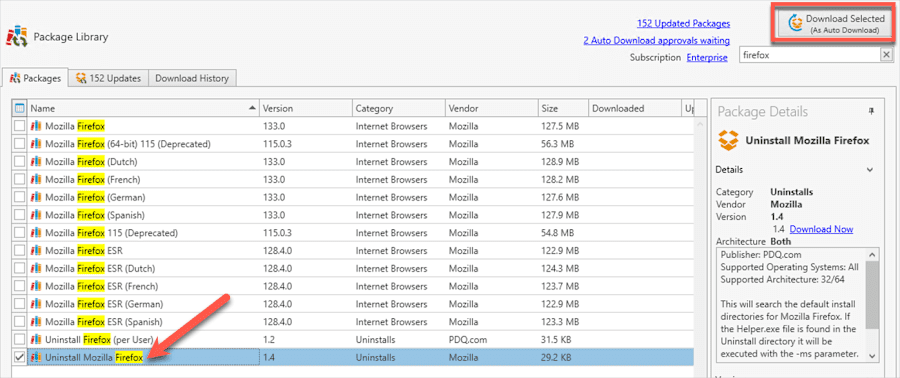Click the package icon for Mozilla Firefox (Spanish)
Image resolution: width=900 pixels, height=378 pixels.
[36, 215]
